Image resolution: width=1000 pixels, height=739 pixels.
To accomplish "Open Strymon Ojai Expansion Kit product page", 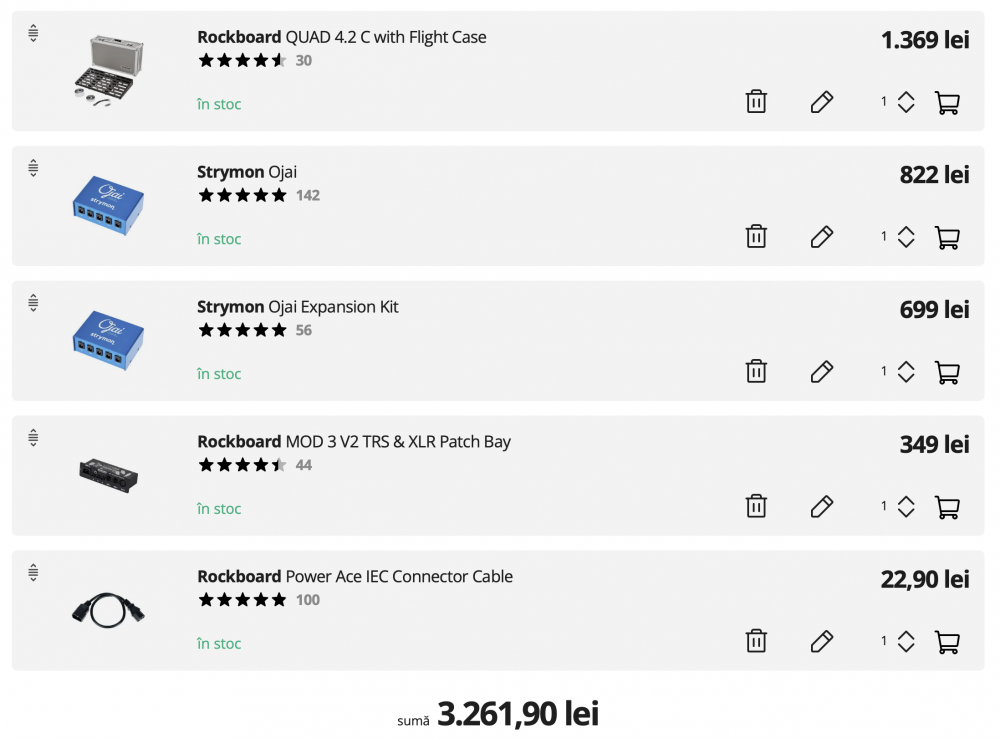I will [297, 307].
